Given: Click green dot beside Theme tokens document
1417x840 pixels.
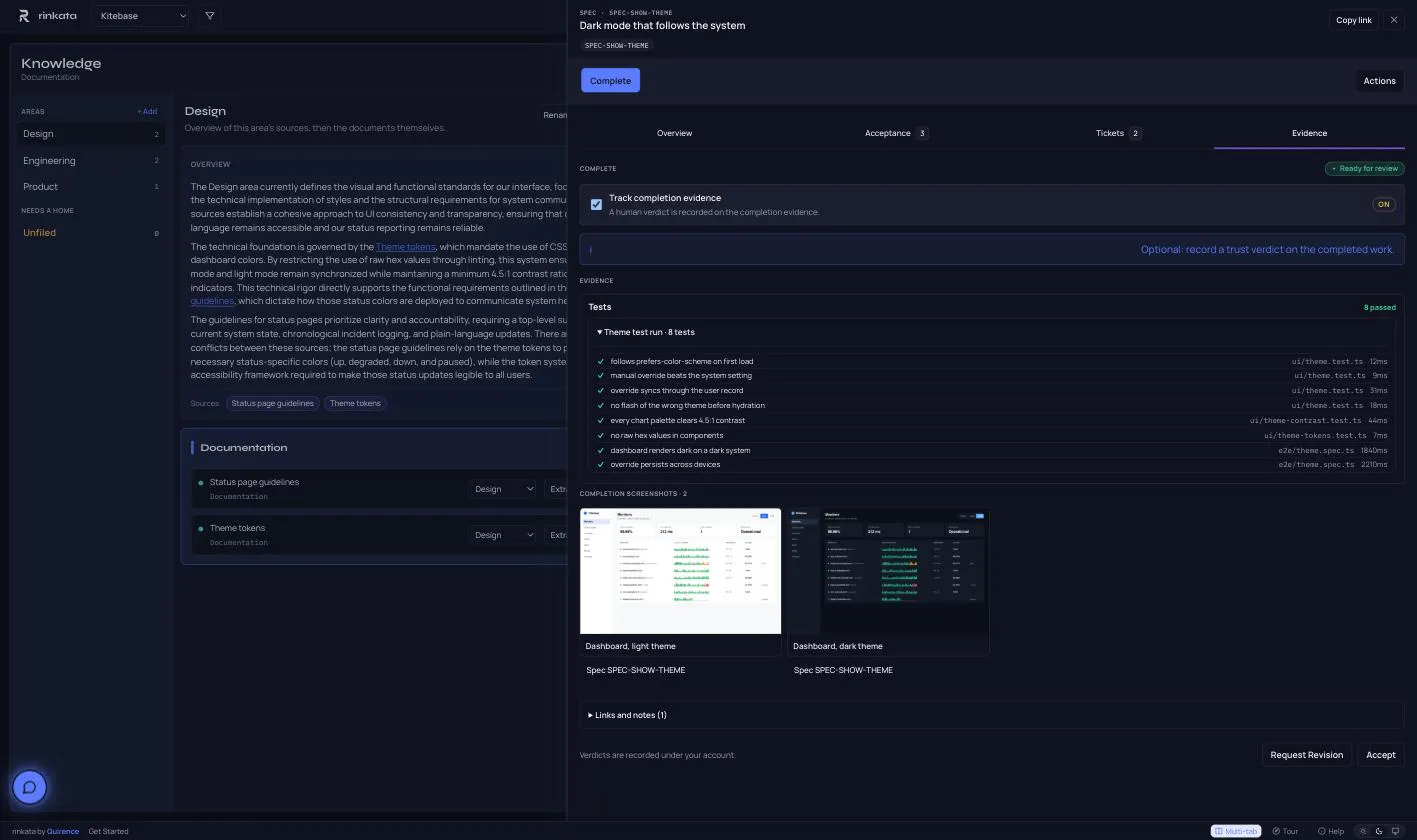Looking at the screenshot, I should point(201,528).
